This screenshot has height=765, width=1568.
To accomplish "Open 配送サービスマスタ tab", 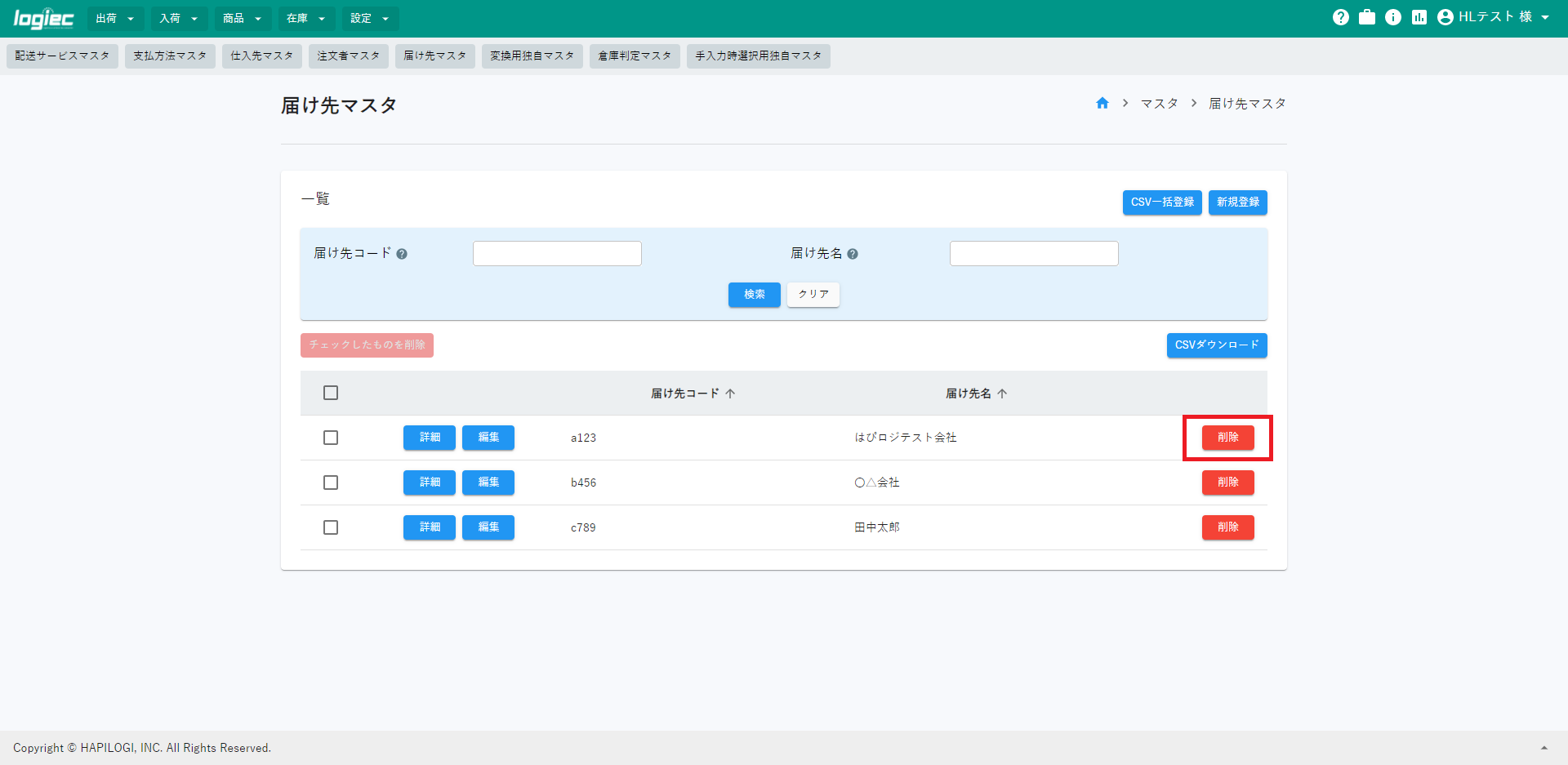I will pyautogui.click(x=62, y=56).
